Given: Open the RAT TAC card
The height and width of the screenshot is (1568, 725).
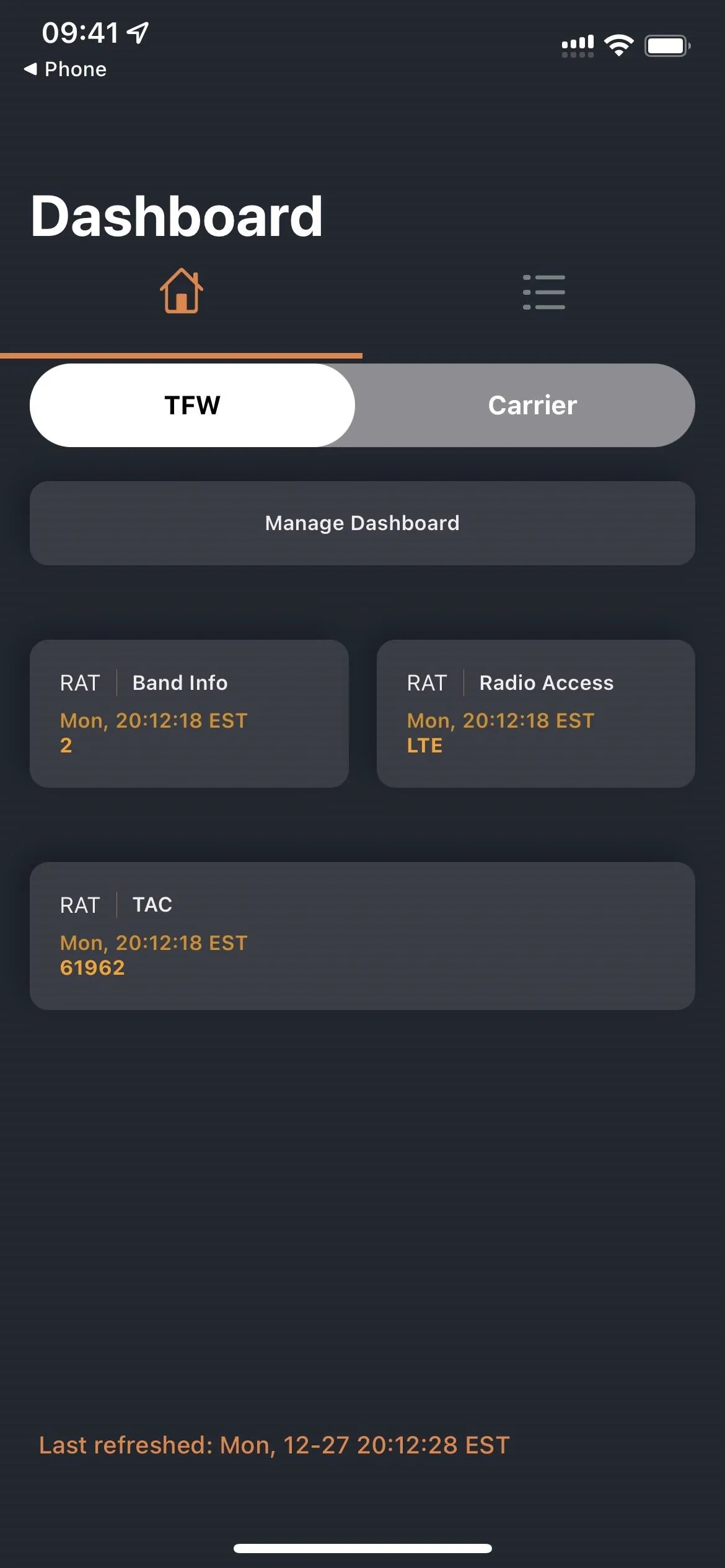Looking at the screenshot, I should (x=362, y=936).
